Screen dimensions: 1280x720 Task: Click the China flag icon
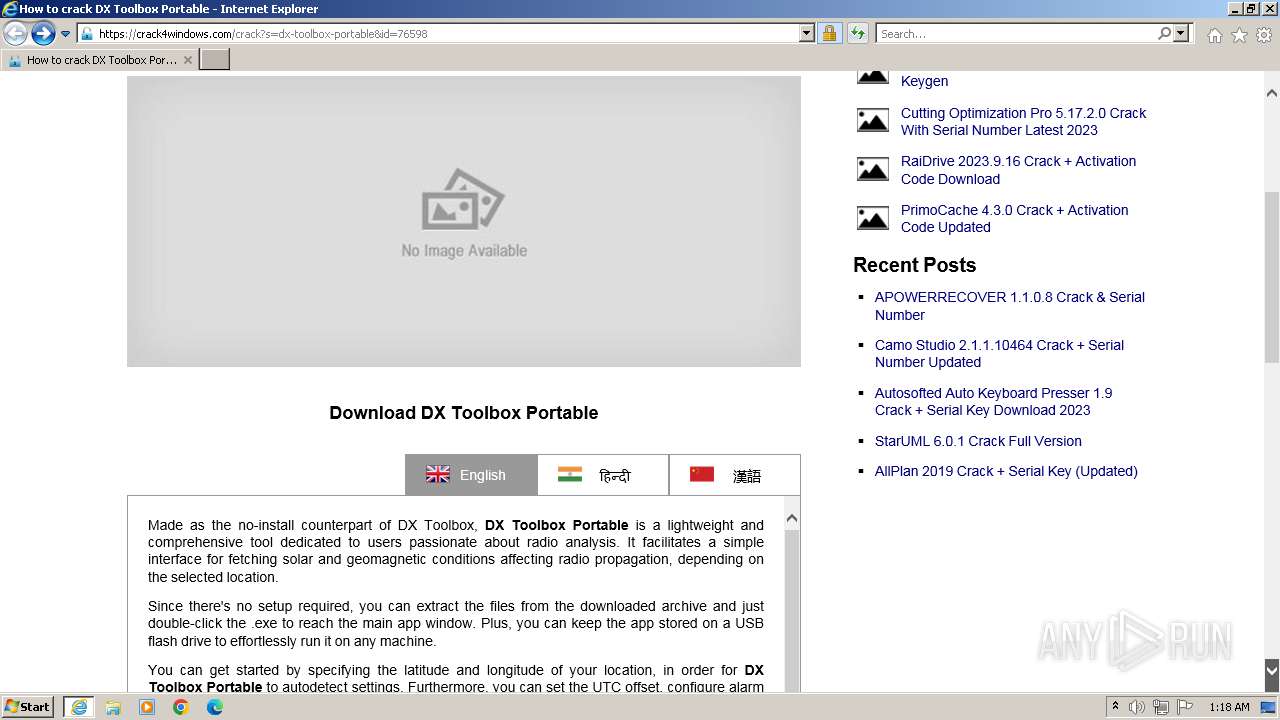tap(702, 474)
